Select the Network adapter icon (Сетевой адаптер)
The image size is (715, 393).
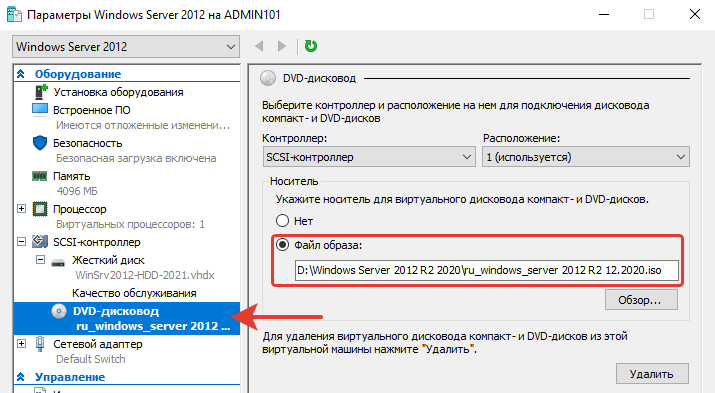point(40,344)
